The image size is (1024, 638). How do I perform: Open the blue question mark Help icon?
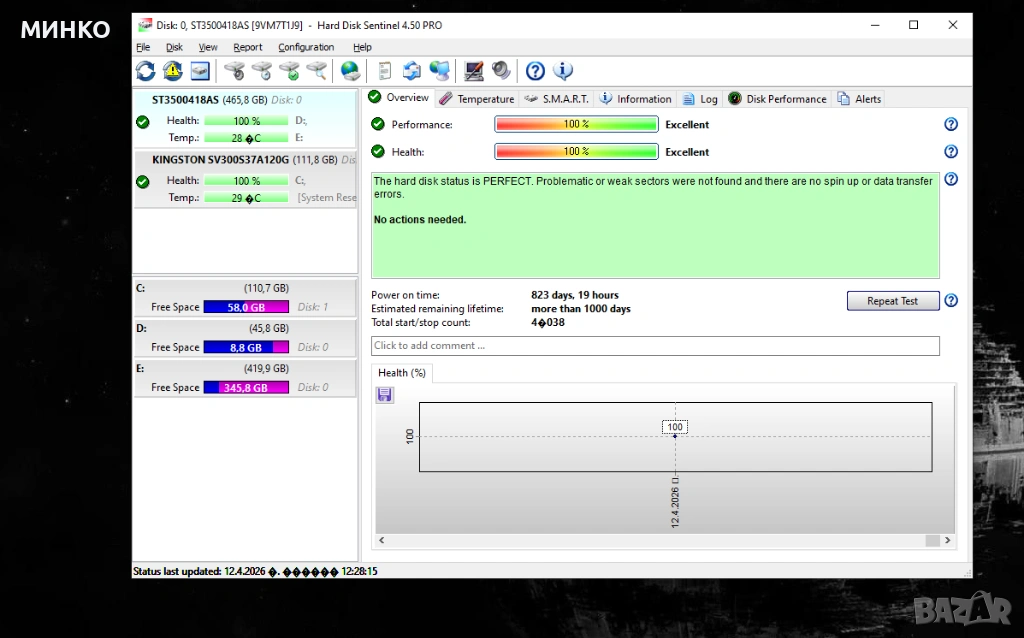(535, 71)
